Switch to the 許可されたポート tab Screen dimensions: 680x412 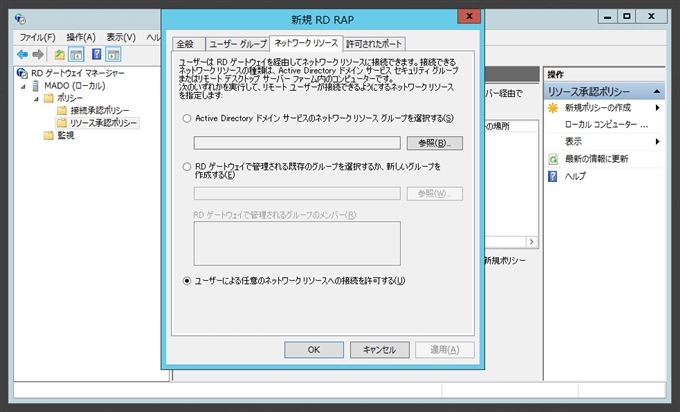(374, 44)
